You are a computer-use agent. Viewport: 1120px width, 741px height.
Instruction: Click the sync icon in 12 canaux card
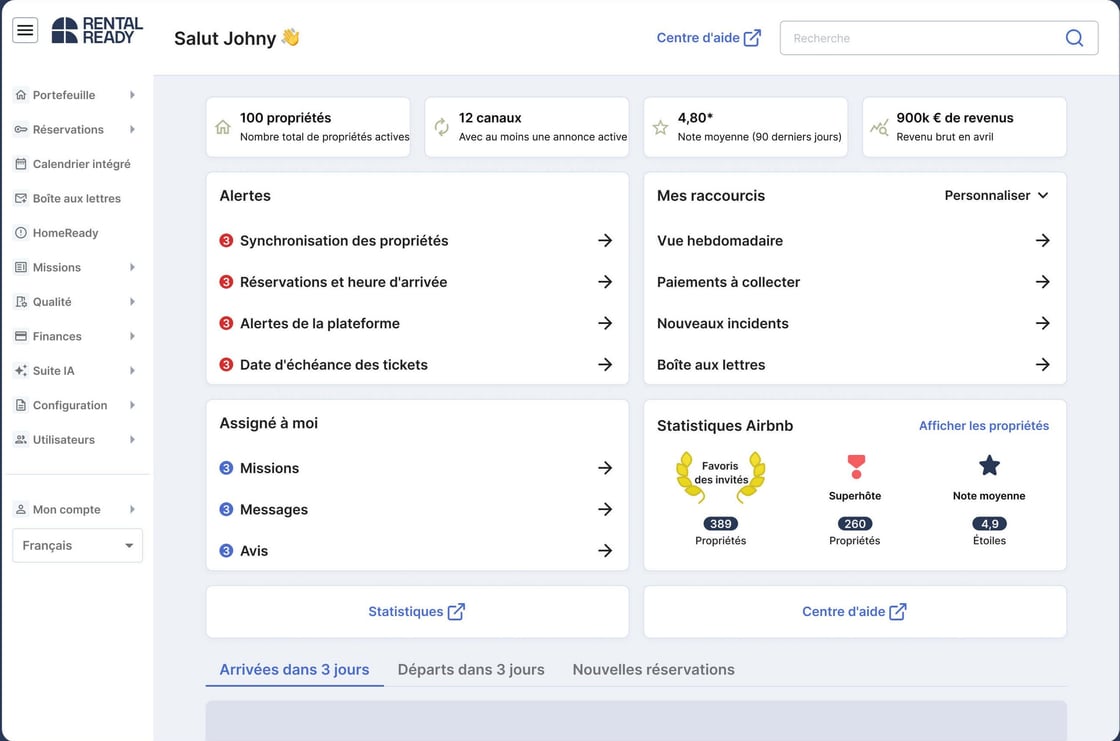[441, 127]
